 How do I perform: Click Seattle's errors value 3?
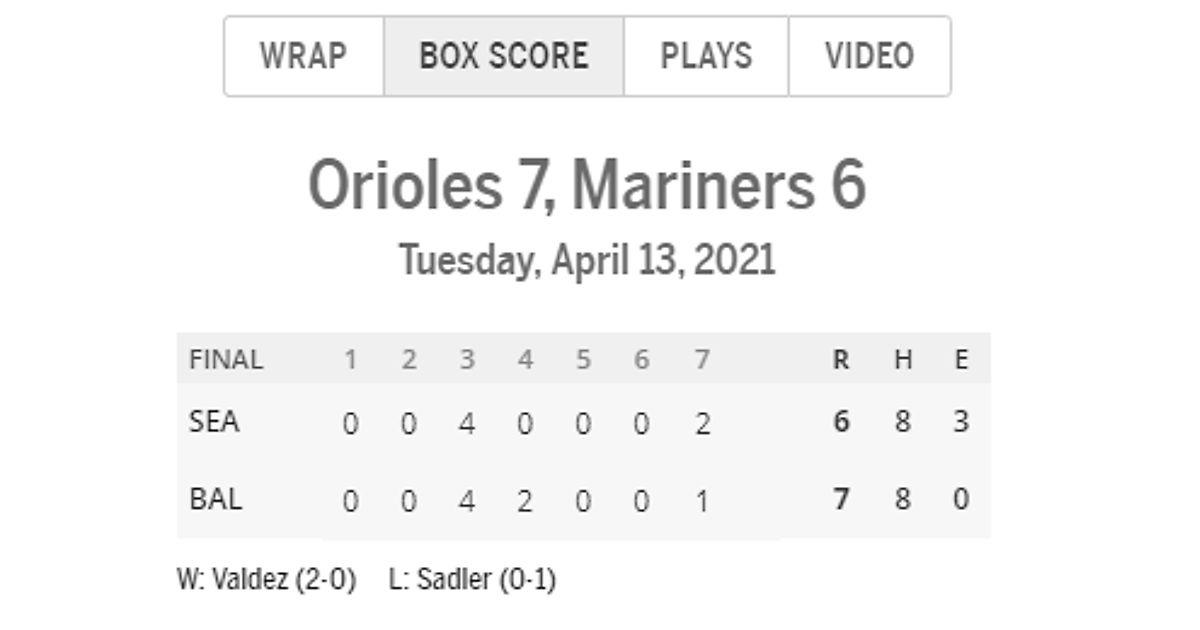pos(961,423)
